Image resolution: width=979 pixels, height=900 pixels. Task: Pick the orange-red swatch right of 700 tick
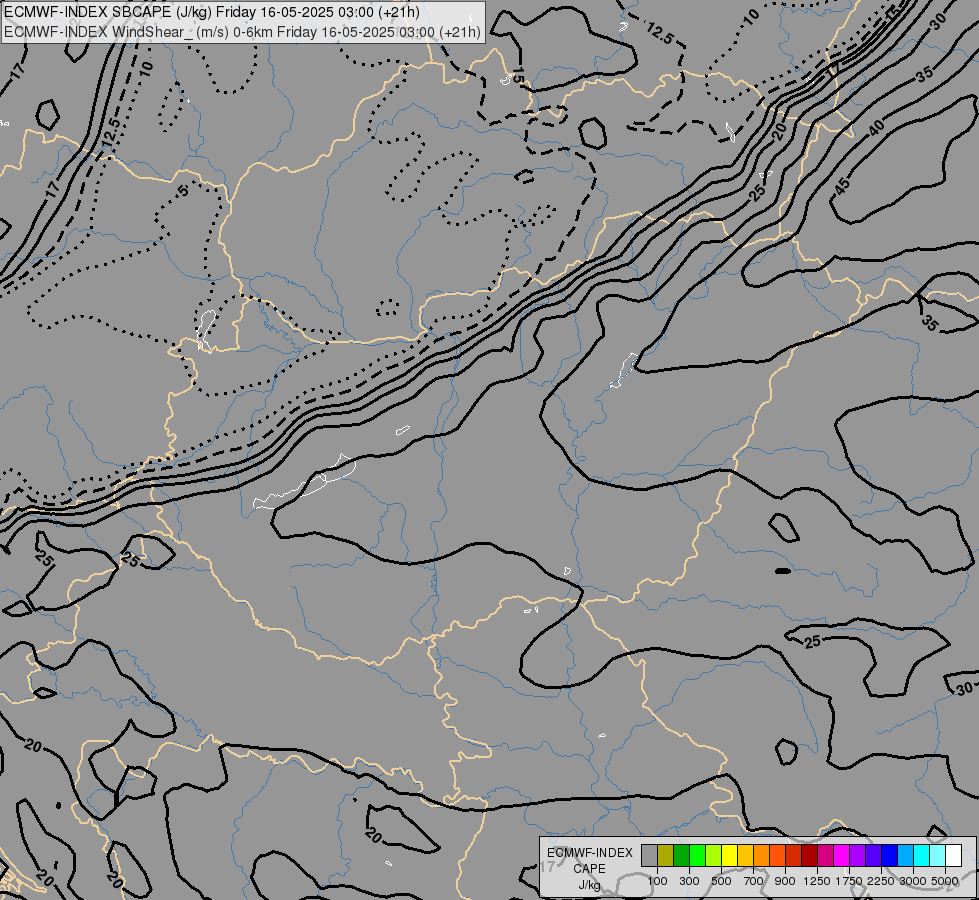777,856
